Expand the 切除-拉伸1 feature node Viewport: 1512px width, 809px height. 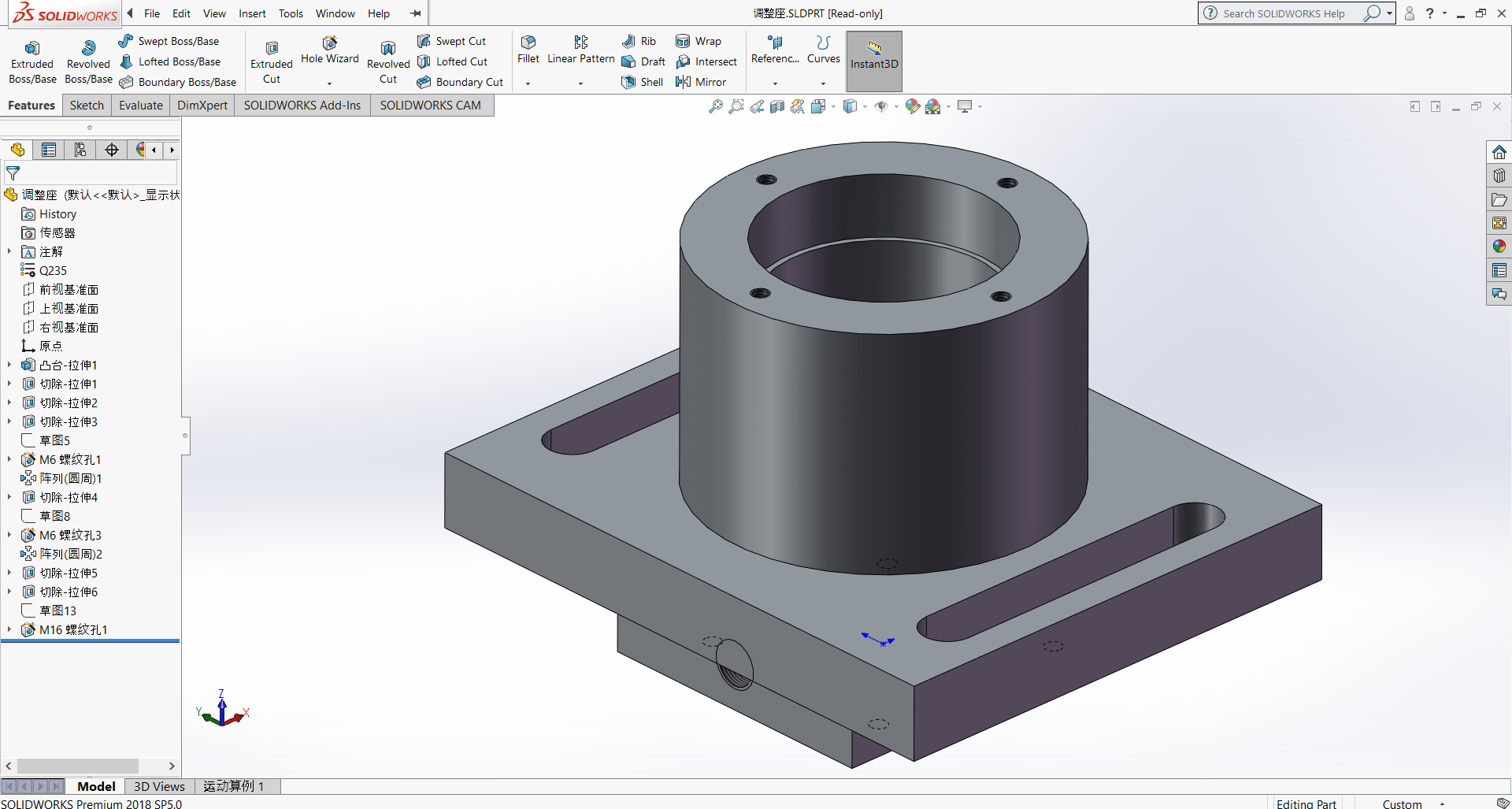(x=9, y=384)
